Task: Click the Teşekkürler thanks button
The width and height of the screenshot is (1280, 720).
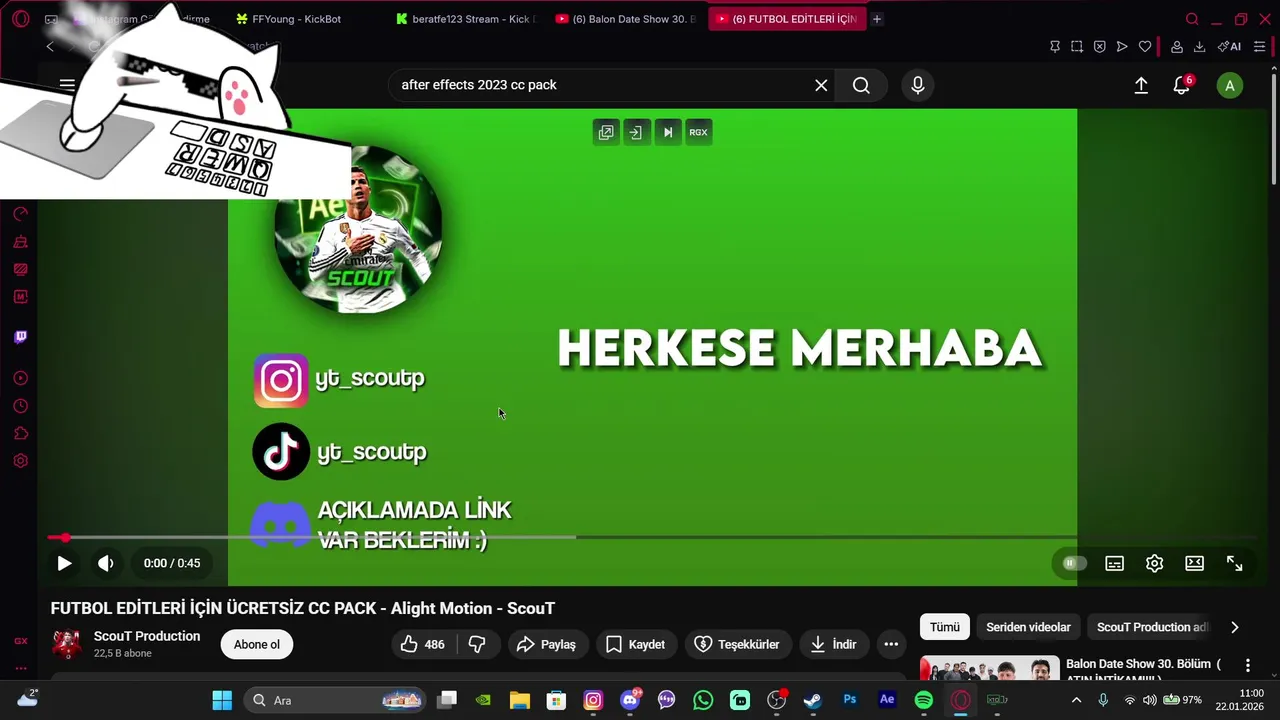Action: tap(737, 645)
